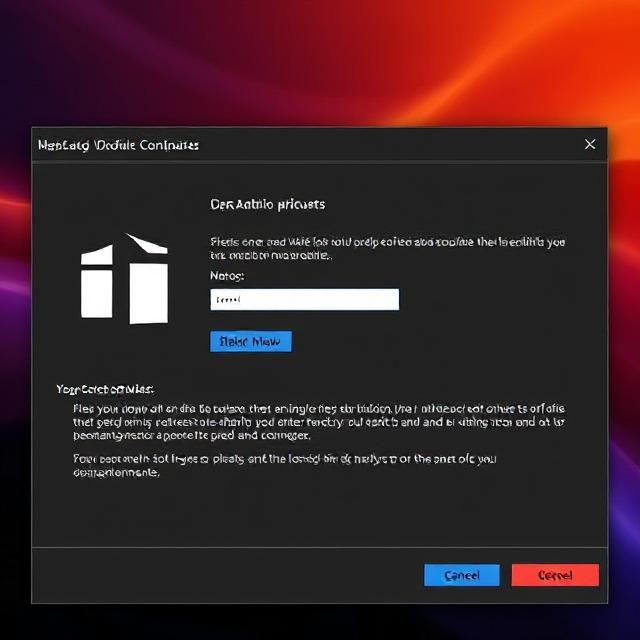Click the heading text above the description

267,204
